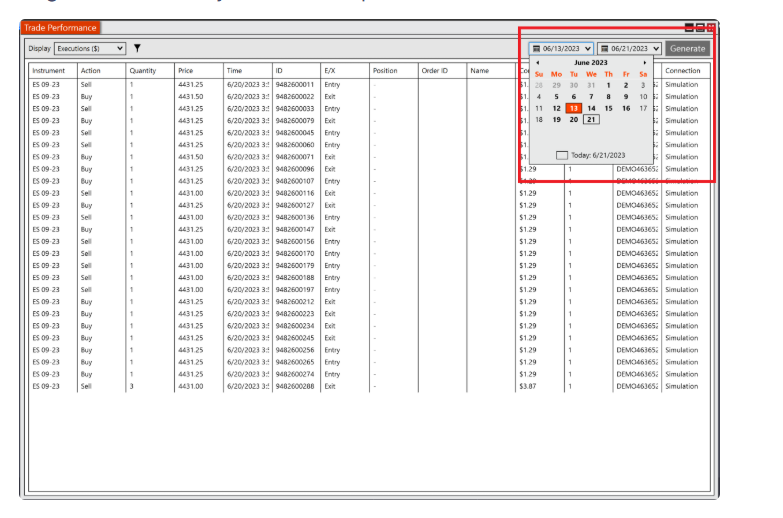Minimize the Trade Performance window
Screen dimensions: 783x518
[689, 28]
